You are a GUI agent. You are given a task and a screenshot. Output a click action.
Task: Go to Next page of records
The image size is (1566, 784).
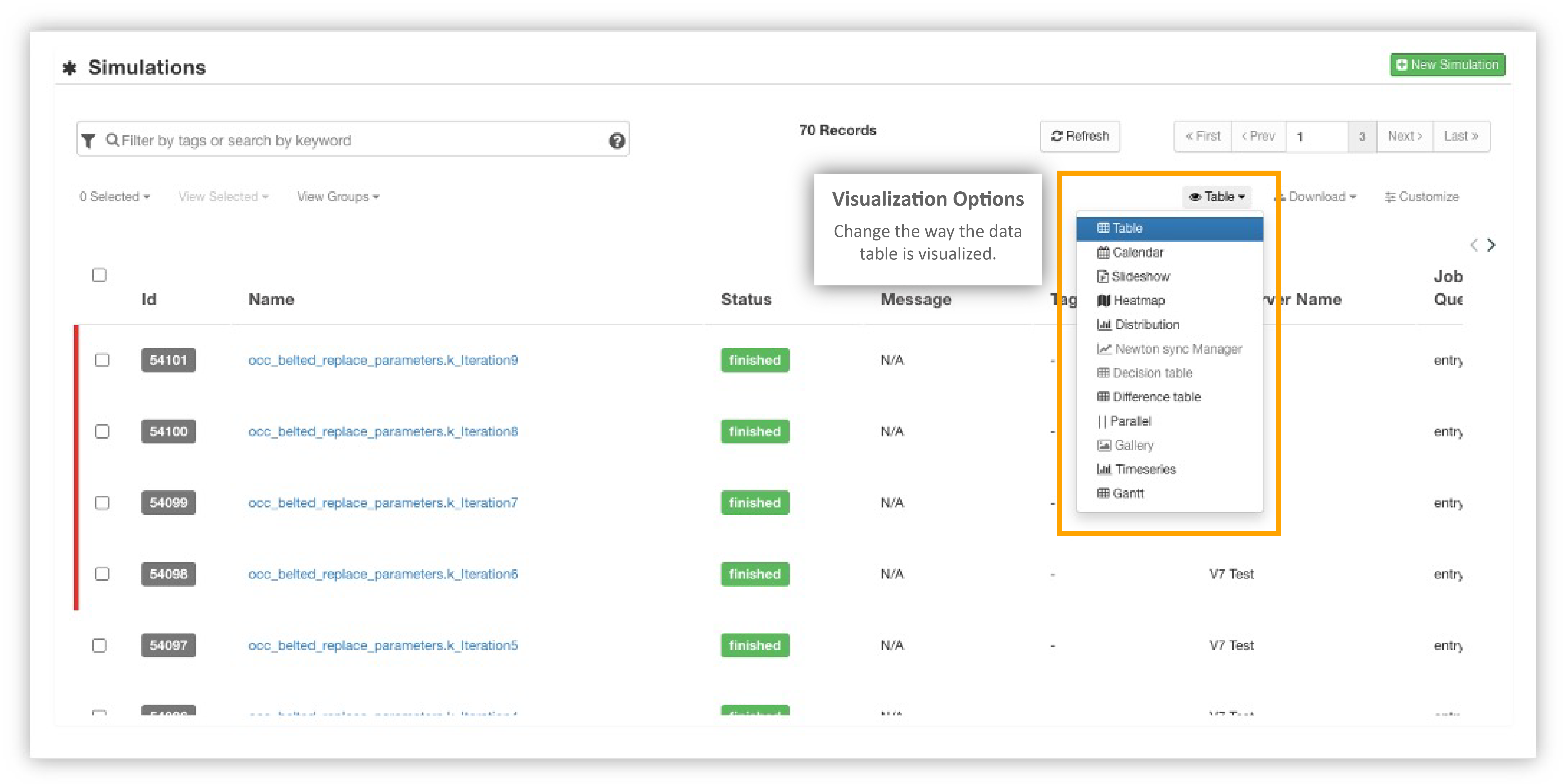[1404, 136]
